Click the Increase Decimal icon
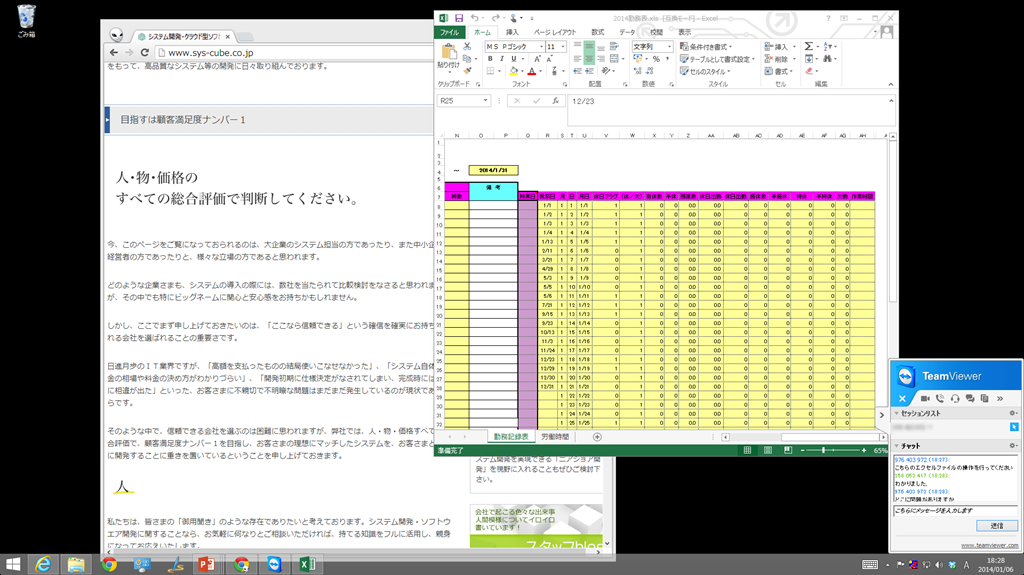Image resolution: width=1024 pixels, height=575 pixels. pos(637,71)
